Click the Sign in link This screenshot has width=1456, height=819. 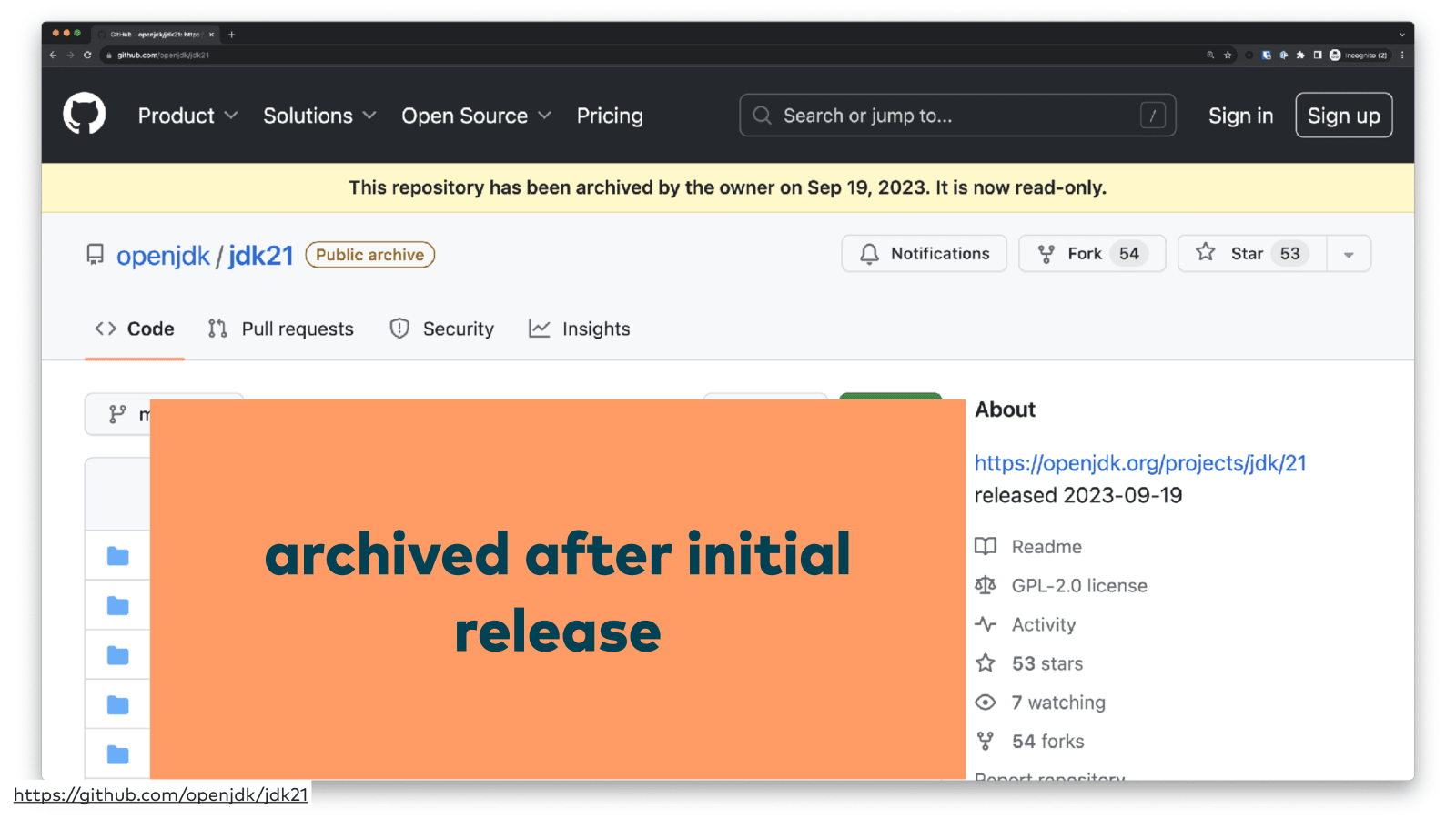(x=1240, y=116)
